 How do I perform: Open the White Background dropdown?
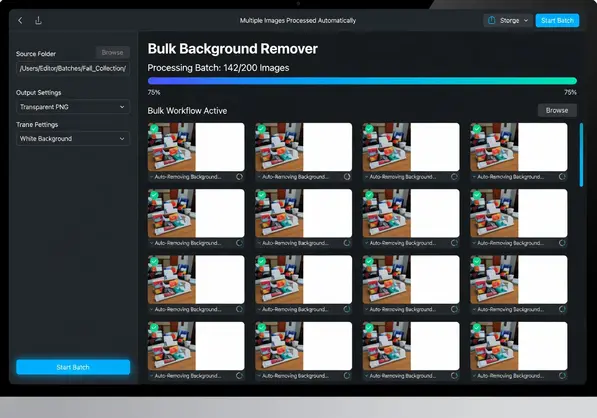click(x=73, y=139)
